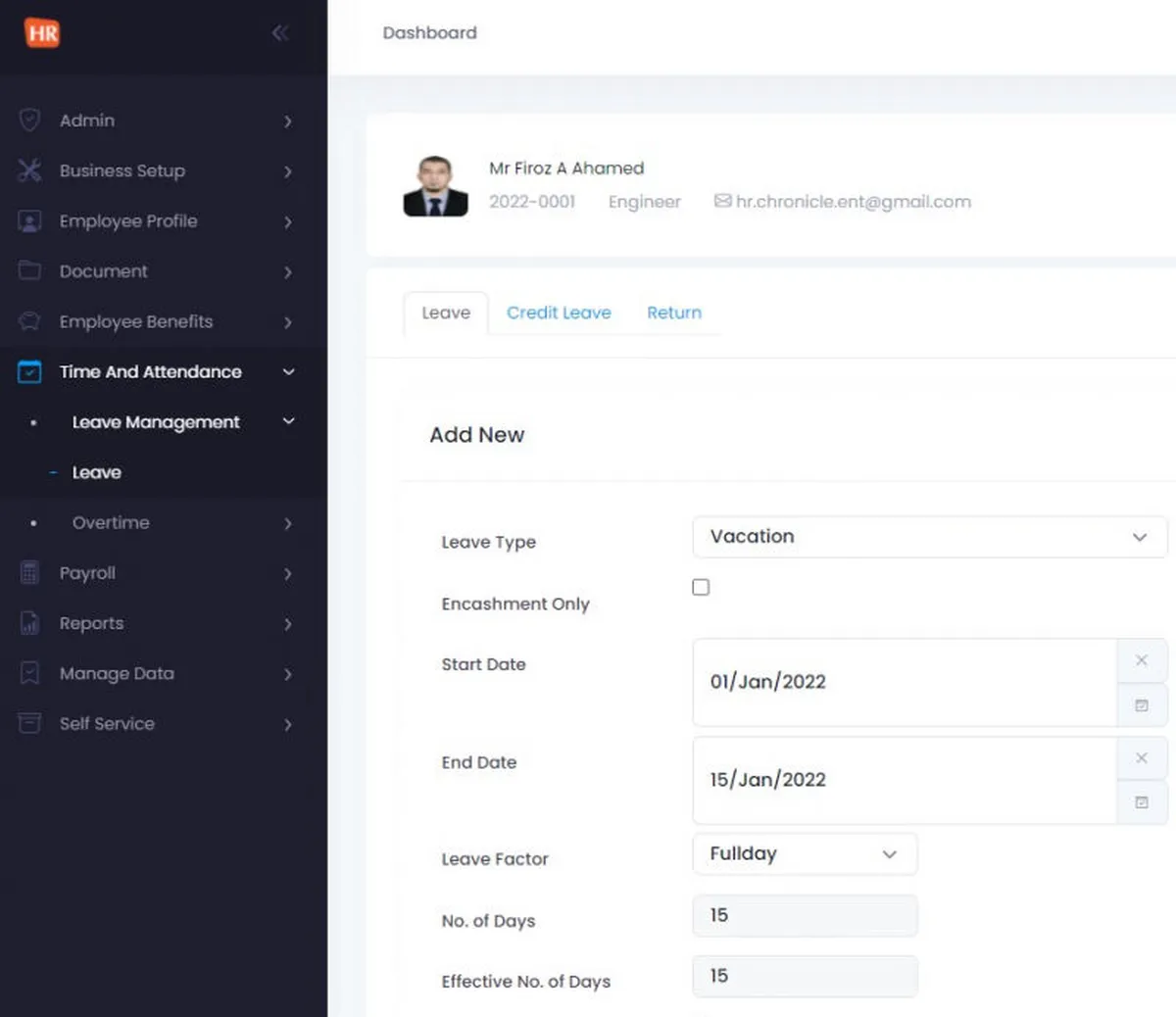The height and width of the screenshot is (1017, 1176).
Task: Click the Admin shield icon
Action: (29, 121)
